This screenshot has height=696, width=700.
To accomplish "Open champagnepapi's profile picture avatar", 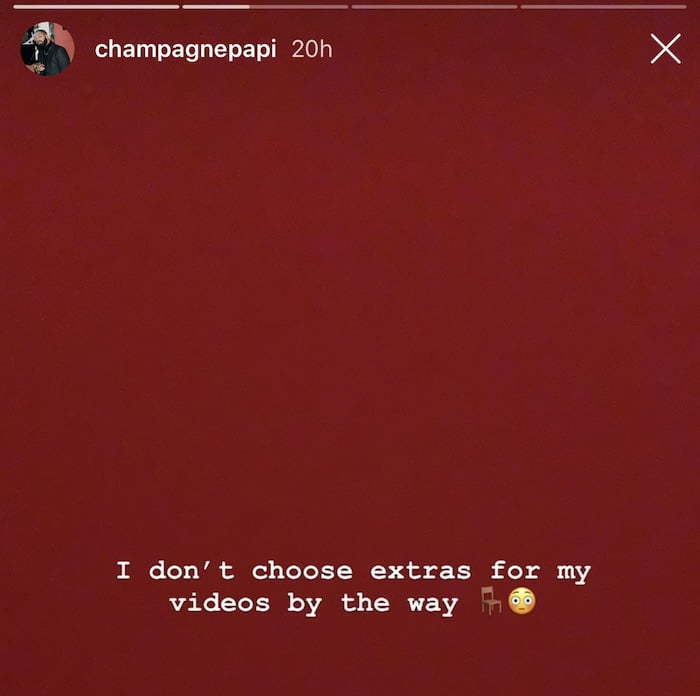I will pos(47,49).
